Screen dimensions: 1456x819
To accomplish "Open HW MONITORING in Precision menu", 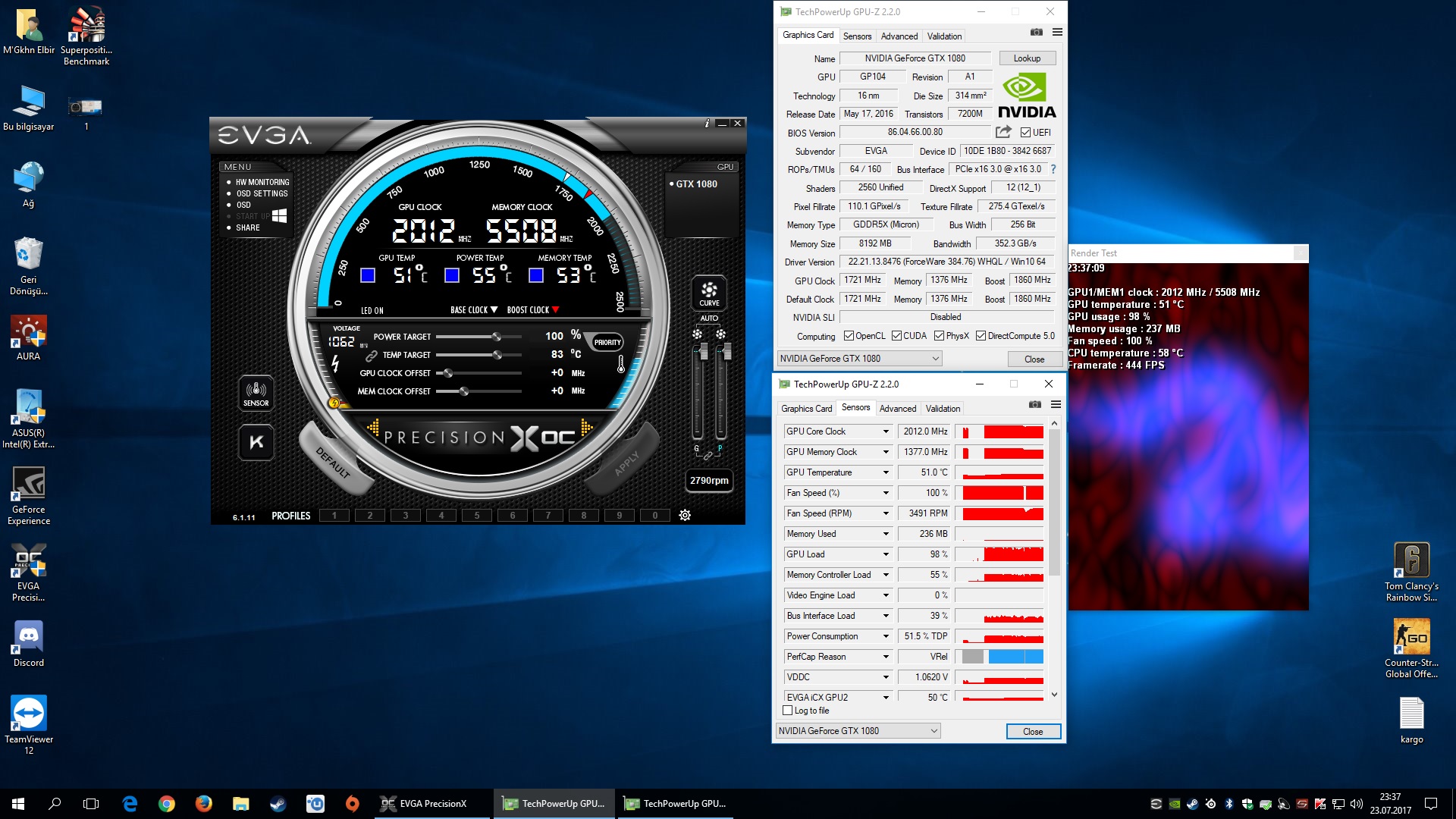I will [x=262, y=182].
